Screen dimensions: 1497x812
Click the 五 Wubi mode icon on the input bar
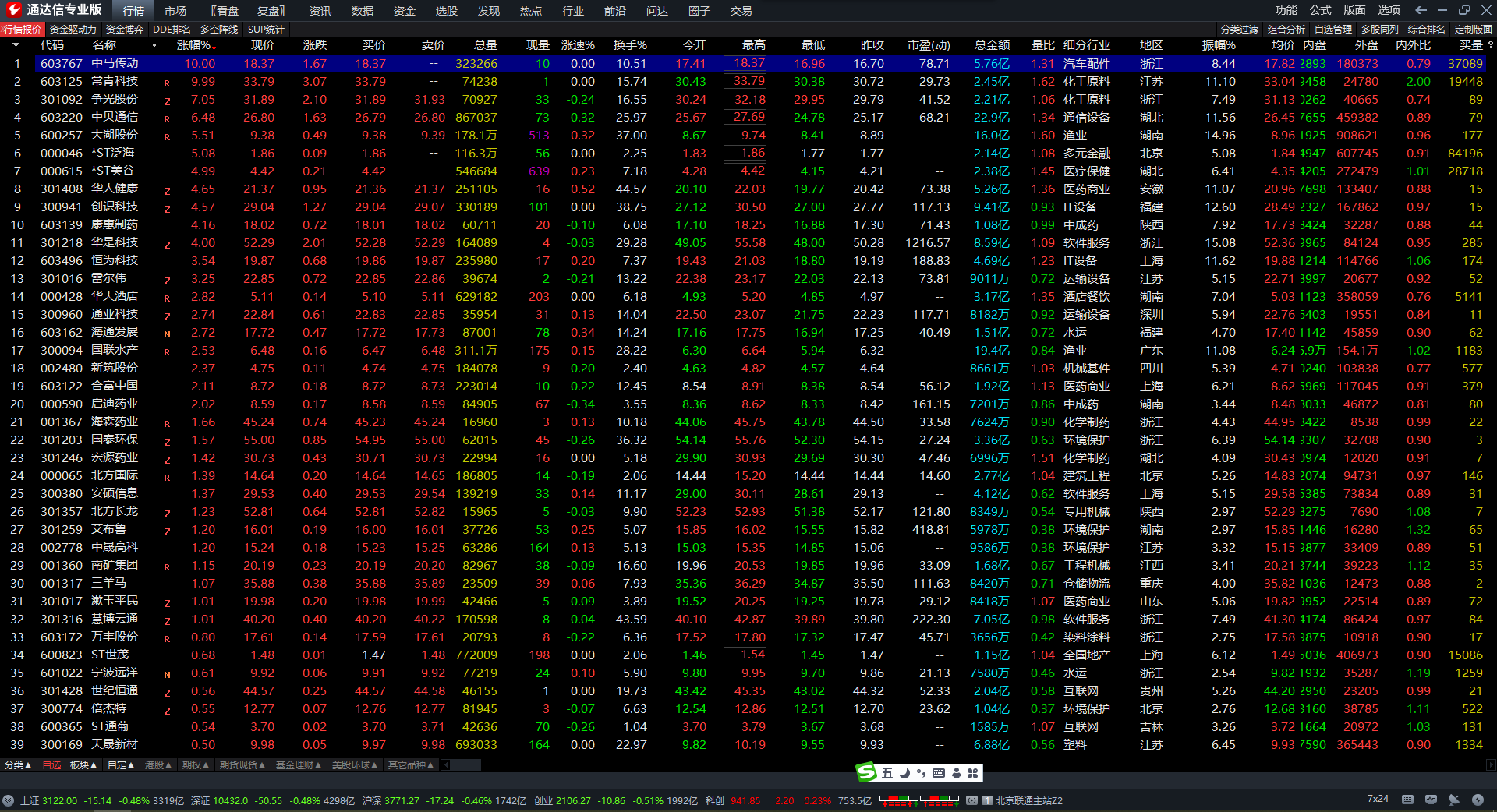pos(887,773)
